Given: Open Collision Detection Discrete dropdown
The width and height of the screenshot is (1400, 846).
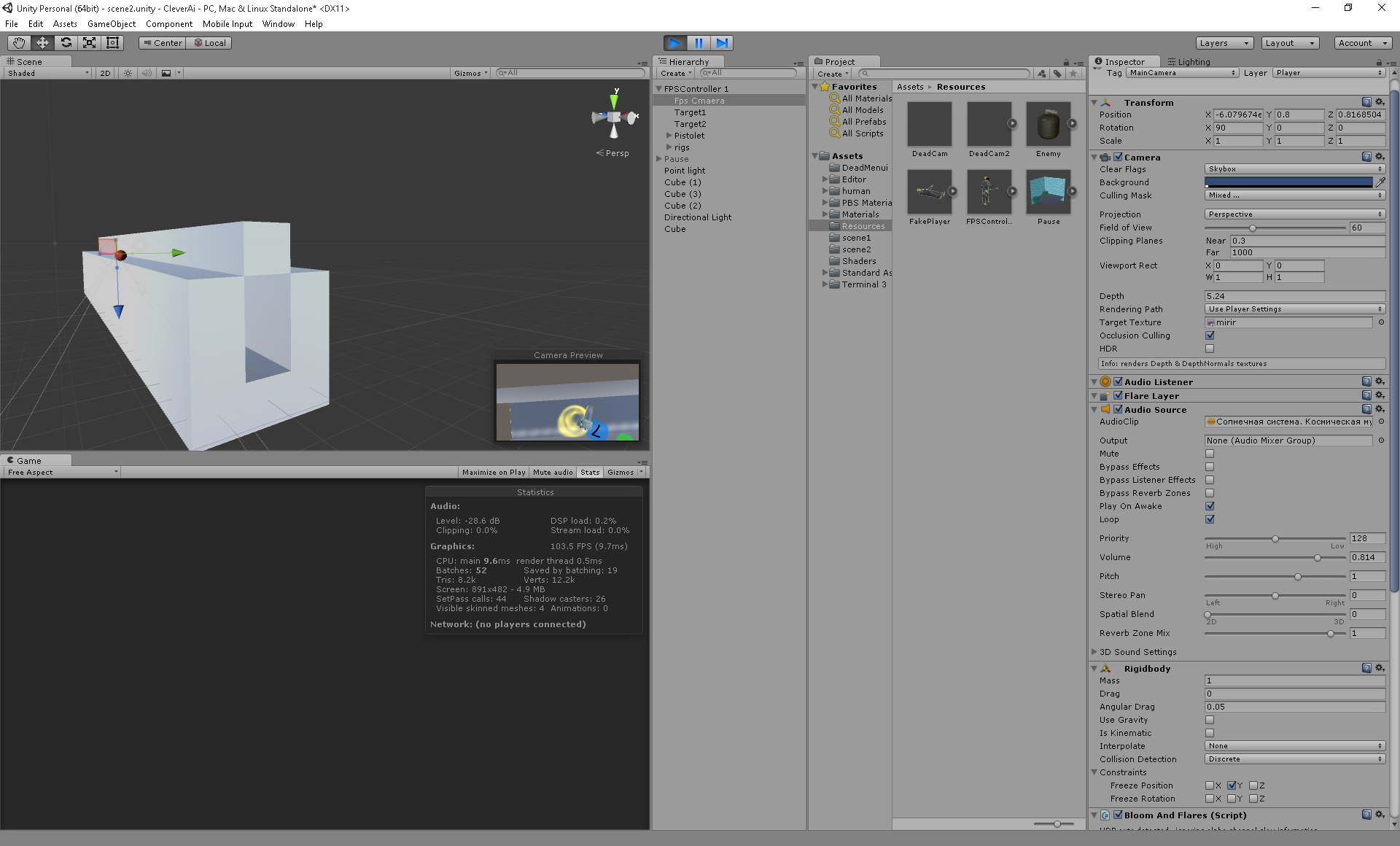Looking at the screenshot, I should [1294, 759].
